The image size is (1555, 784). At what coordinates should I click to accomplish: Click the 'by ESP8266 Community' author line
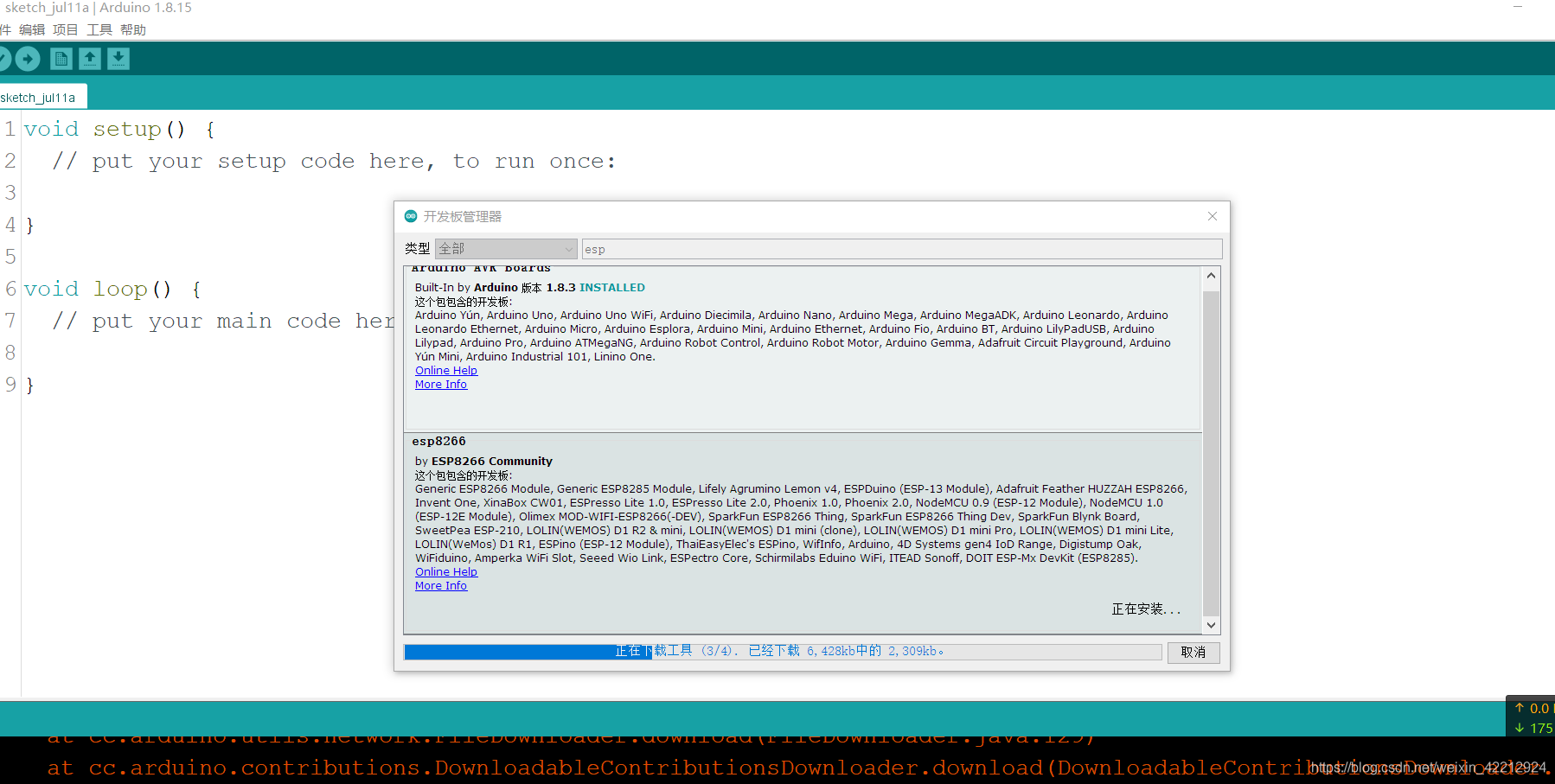[x=483, y=462]
